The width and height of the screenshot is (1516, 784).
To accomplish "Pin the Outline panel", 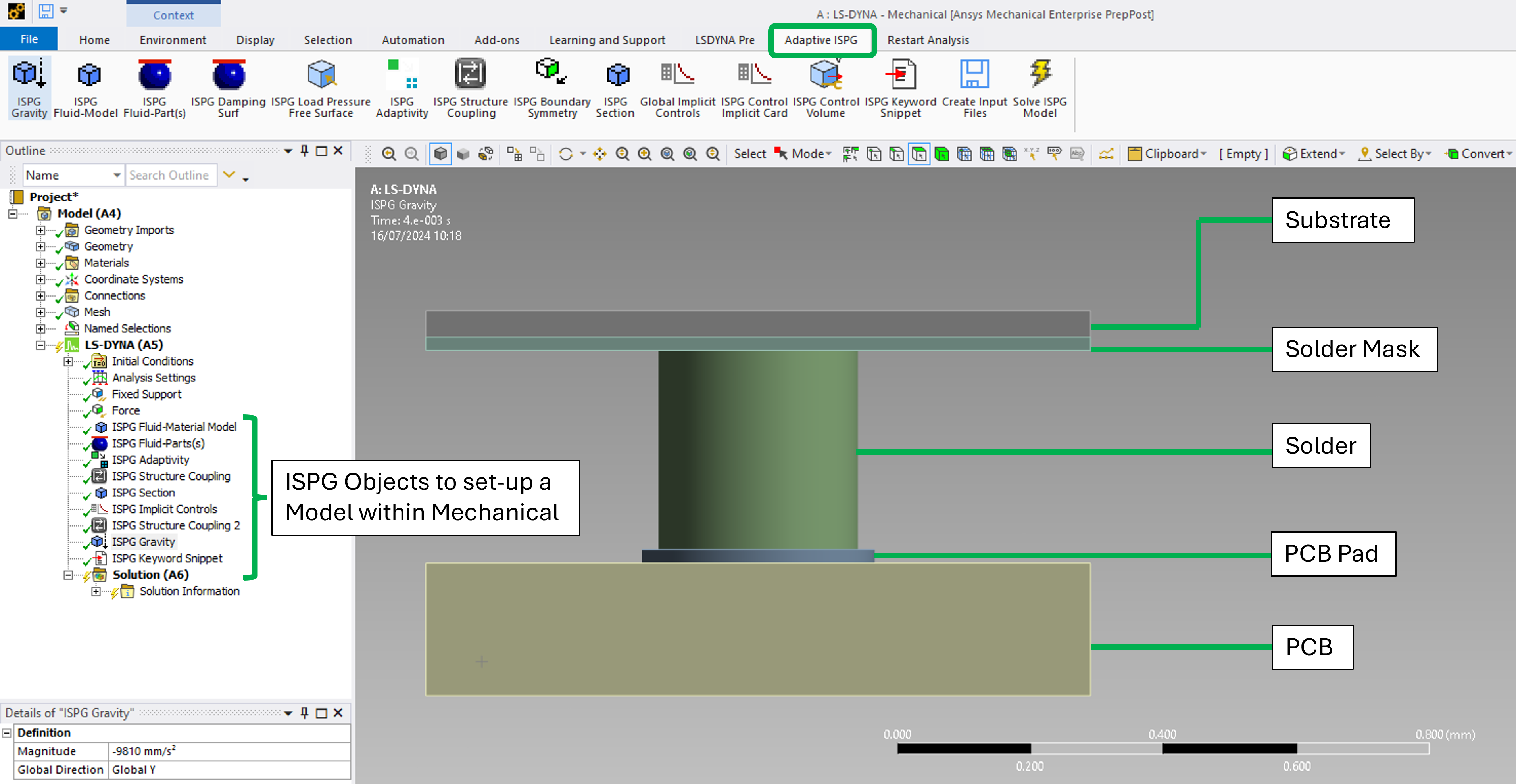I will point(304,151).
